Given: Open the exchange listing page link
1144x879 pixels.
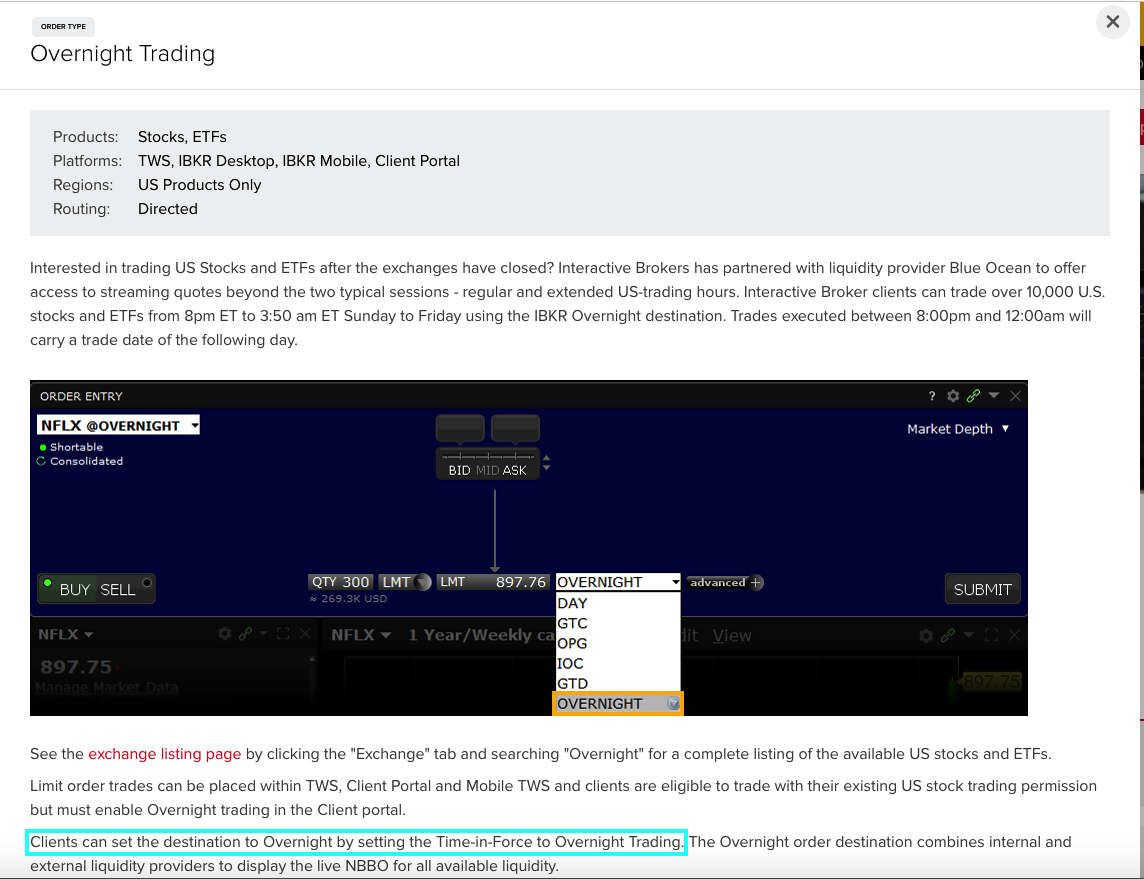Looking at the screenshot, I should pos(164,754).
